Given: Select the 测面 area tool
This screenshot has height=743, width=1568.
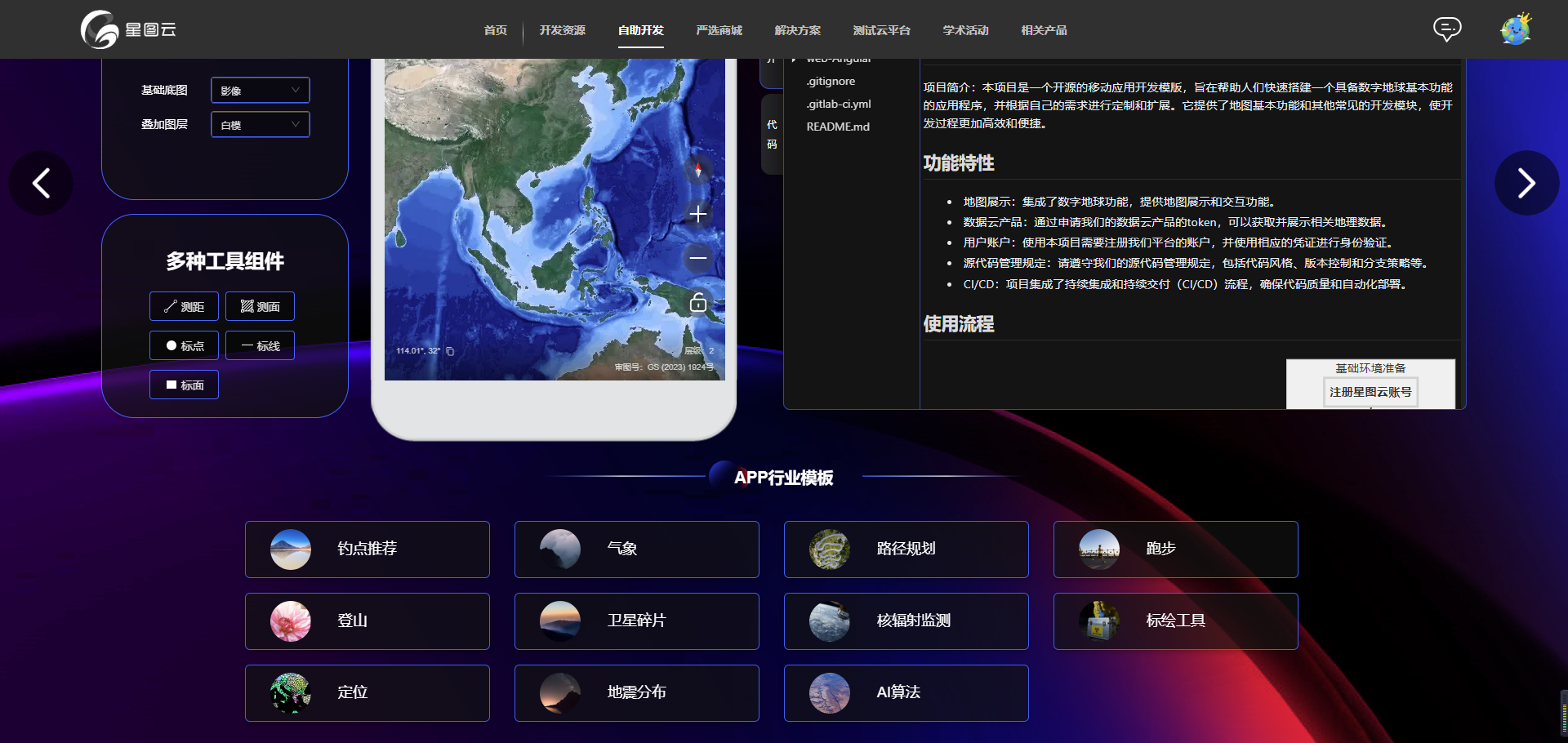Looking at the screenshot, I should (260, 306).
